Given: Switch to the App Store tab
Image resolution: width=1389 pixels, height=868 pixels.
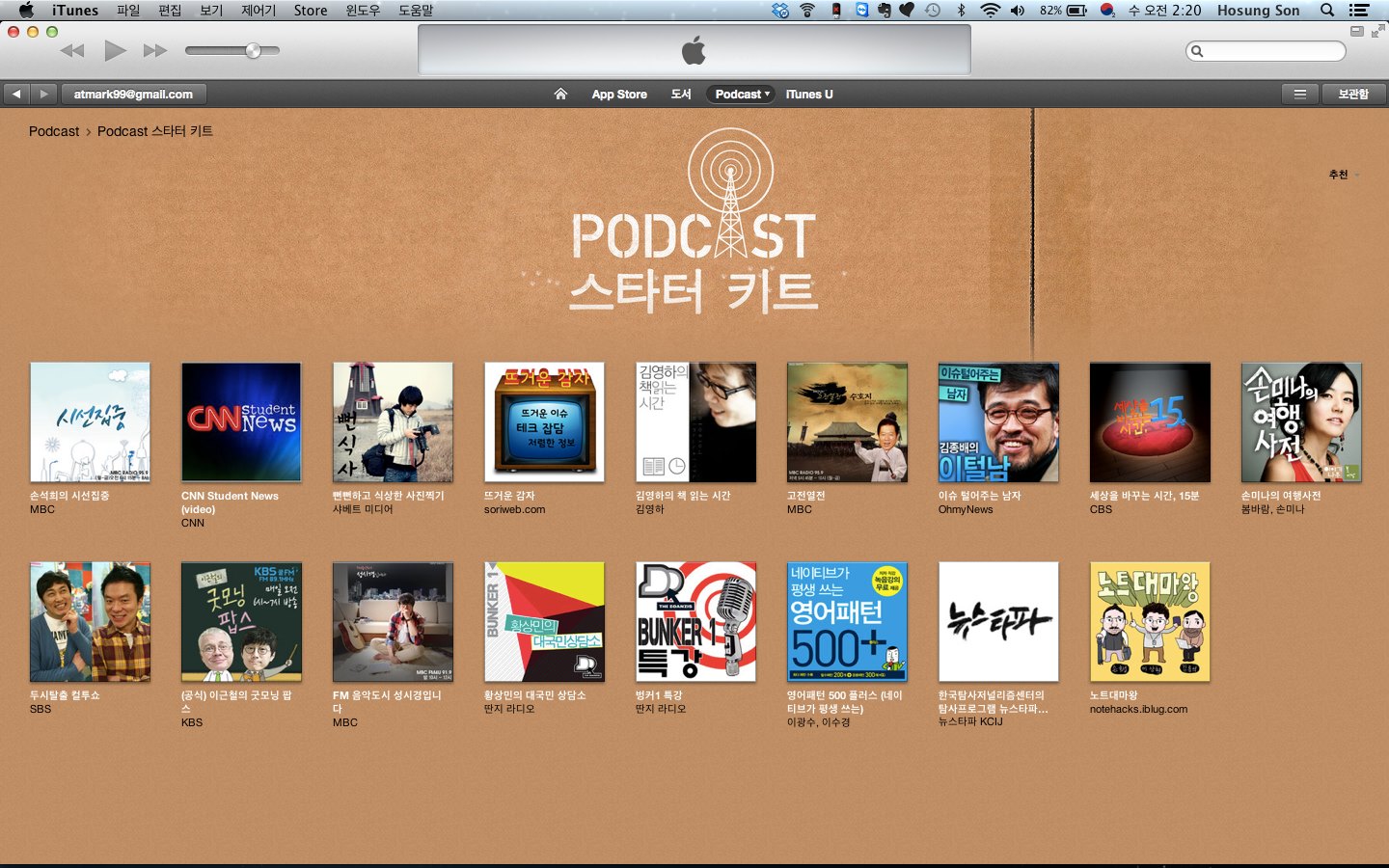Looking at the screenshot, I should coord(619,94).
